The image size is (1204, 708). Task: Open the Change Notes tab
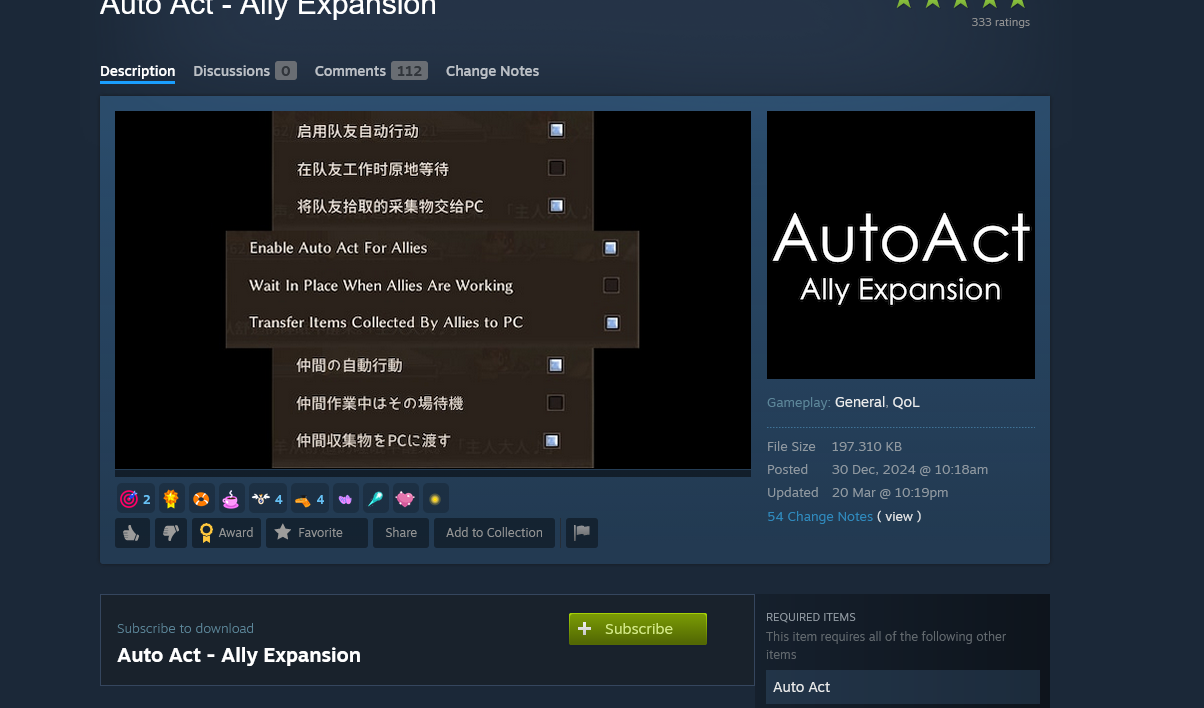coord(492,71)
